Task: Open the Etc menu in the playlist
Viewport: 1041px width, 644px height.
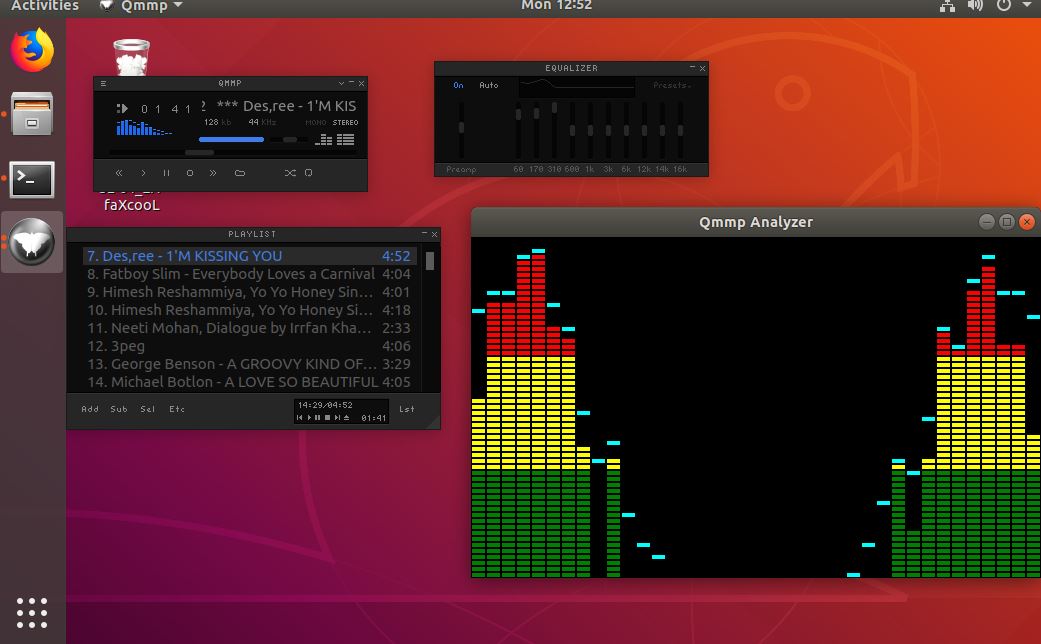Action: pos(177,409)
